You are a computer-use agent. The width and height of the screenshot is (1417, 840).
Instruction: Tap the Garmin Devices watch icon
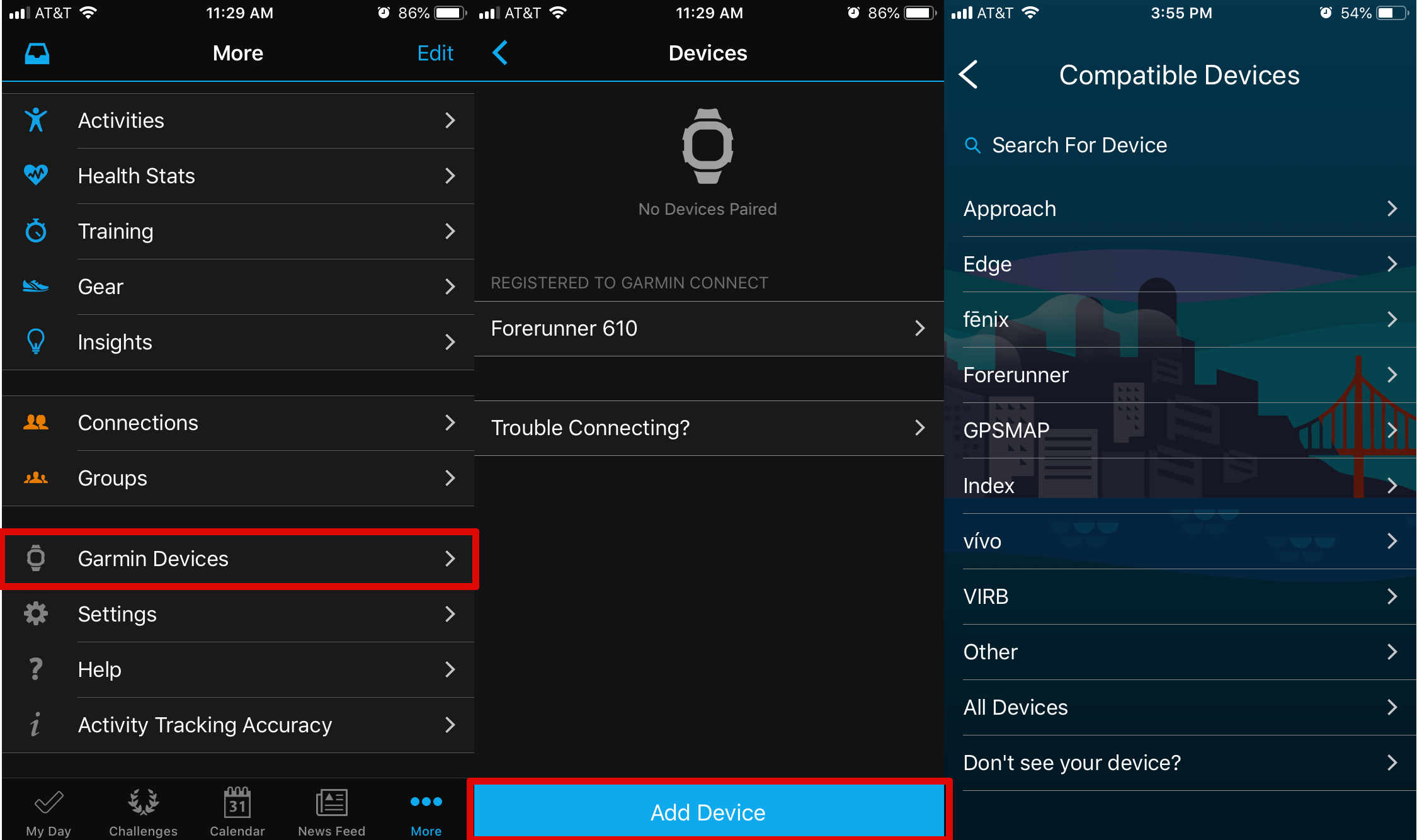coord(37,558)
